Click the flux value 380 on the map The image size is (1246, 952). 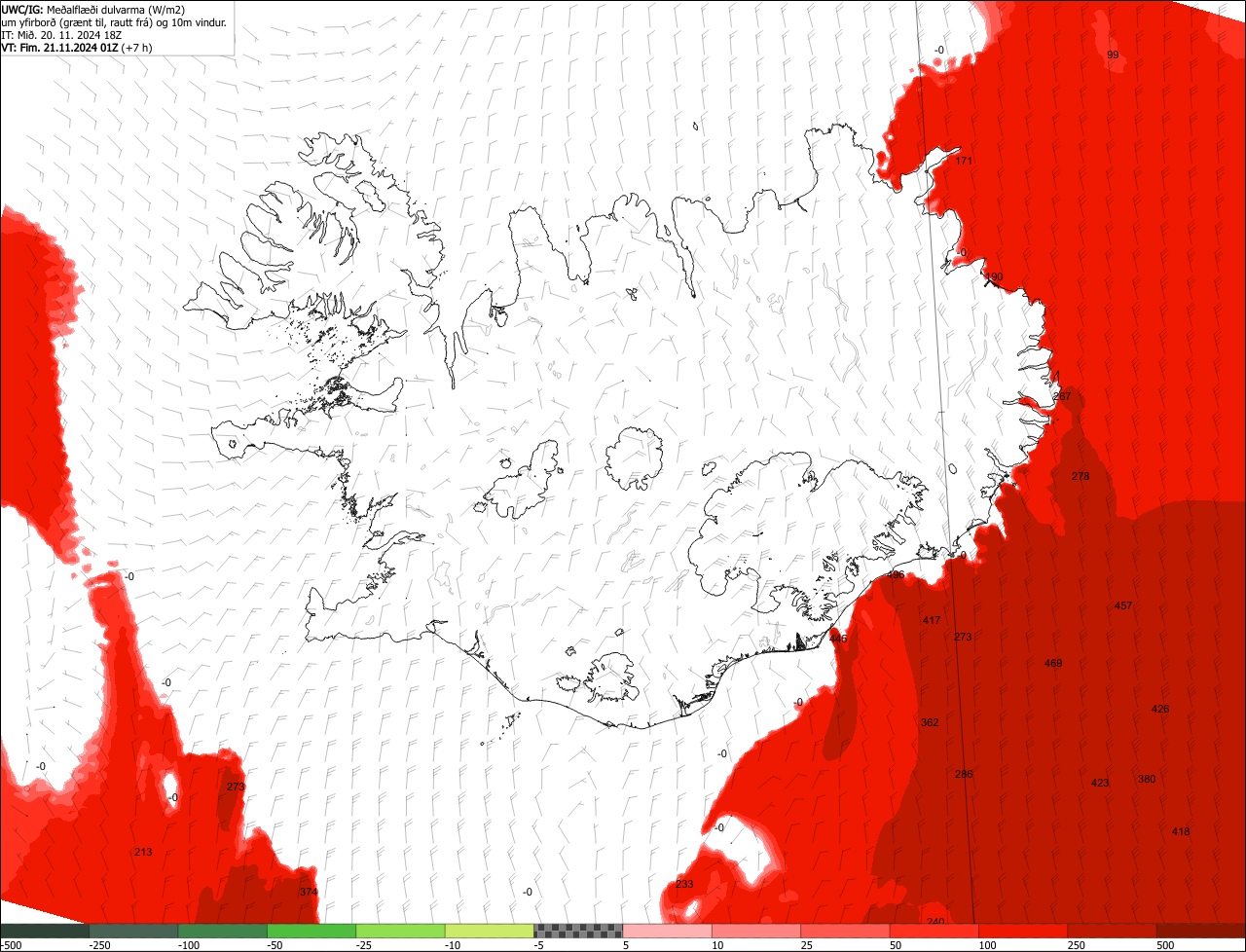(1147, 779)
